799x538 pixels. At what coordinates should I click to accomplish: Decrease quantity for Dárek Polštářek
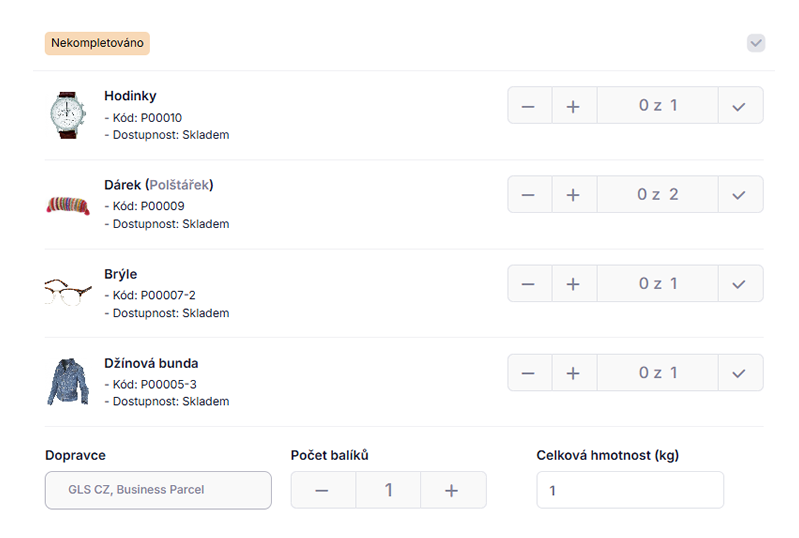[529, 195]
